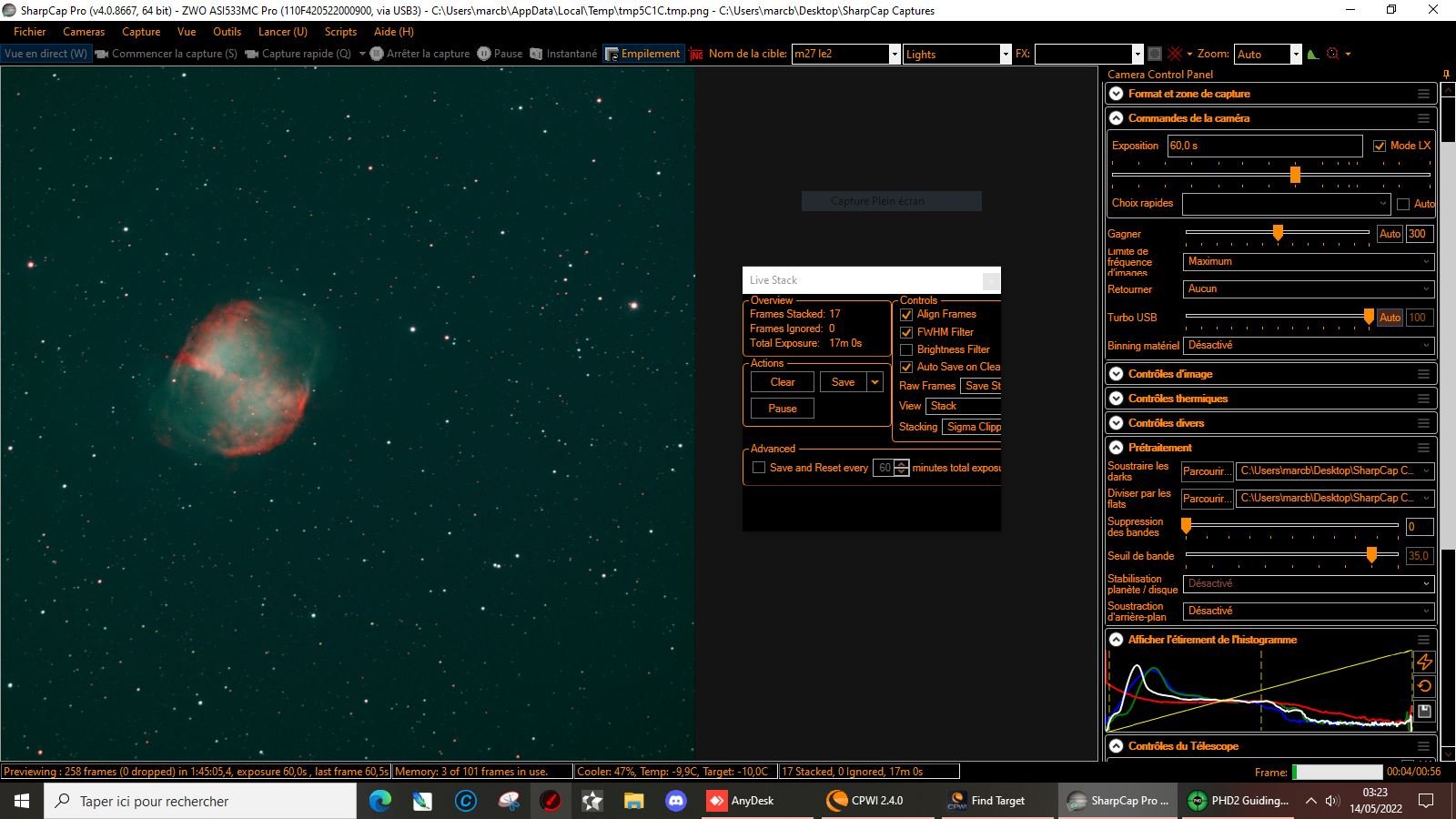Open the Outils menu
The image size is (1456, 819).
coord(227,32)
